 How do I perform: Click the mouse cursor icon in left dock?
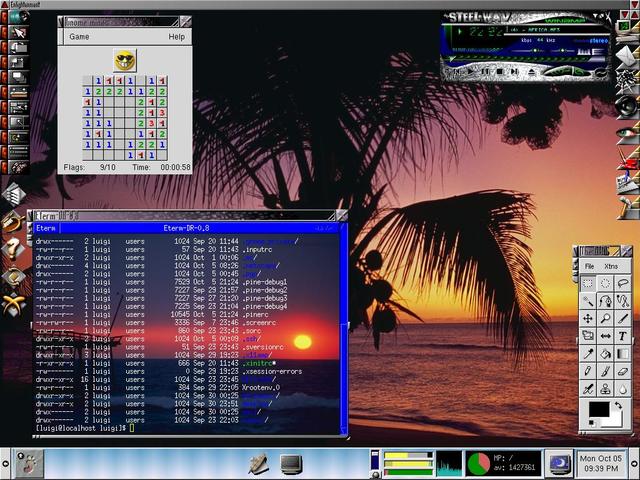click(18, 32)
